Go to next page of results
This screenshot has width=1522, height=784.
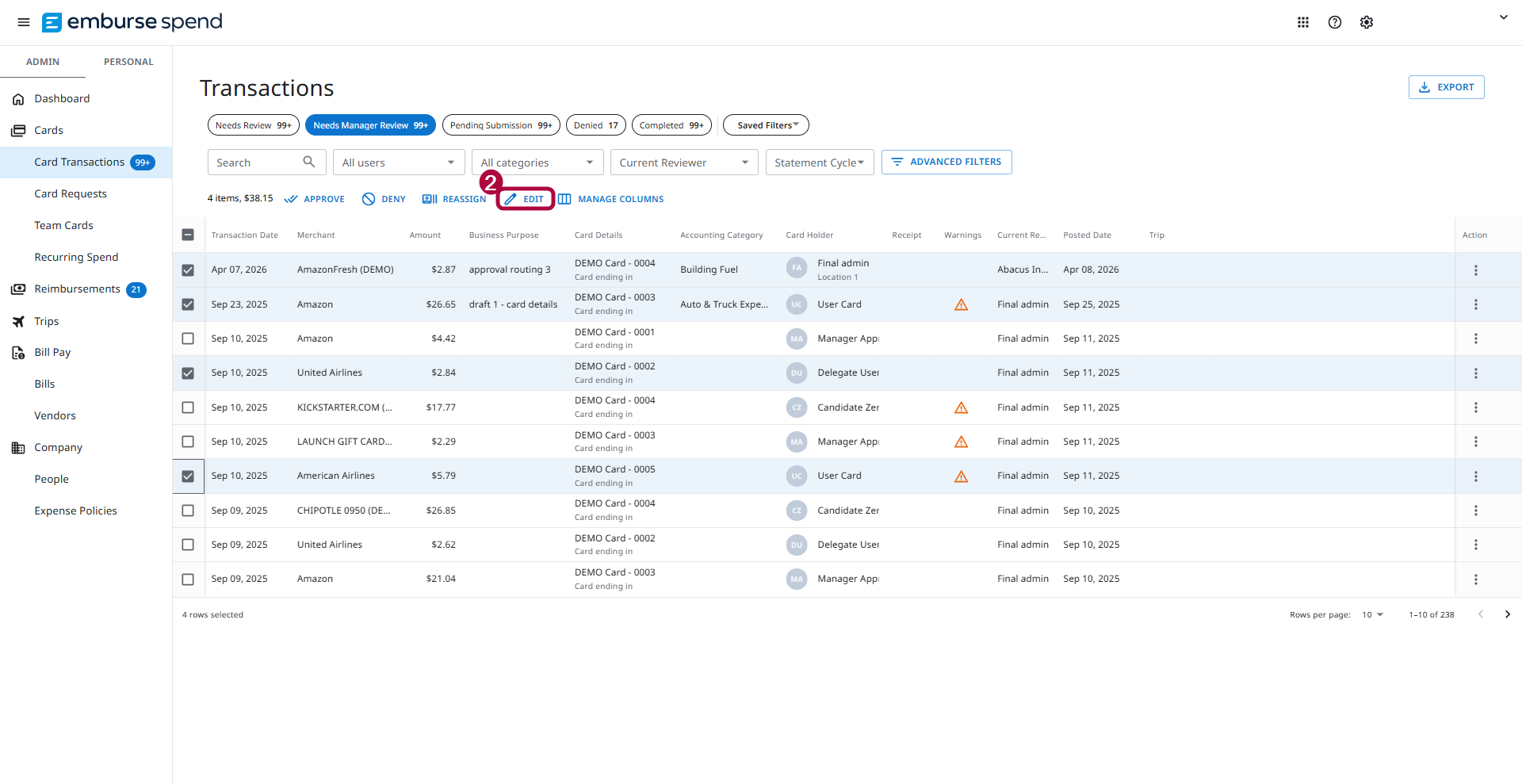(1507, 614)
